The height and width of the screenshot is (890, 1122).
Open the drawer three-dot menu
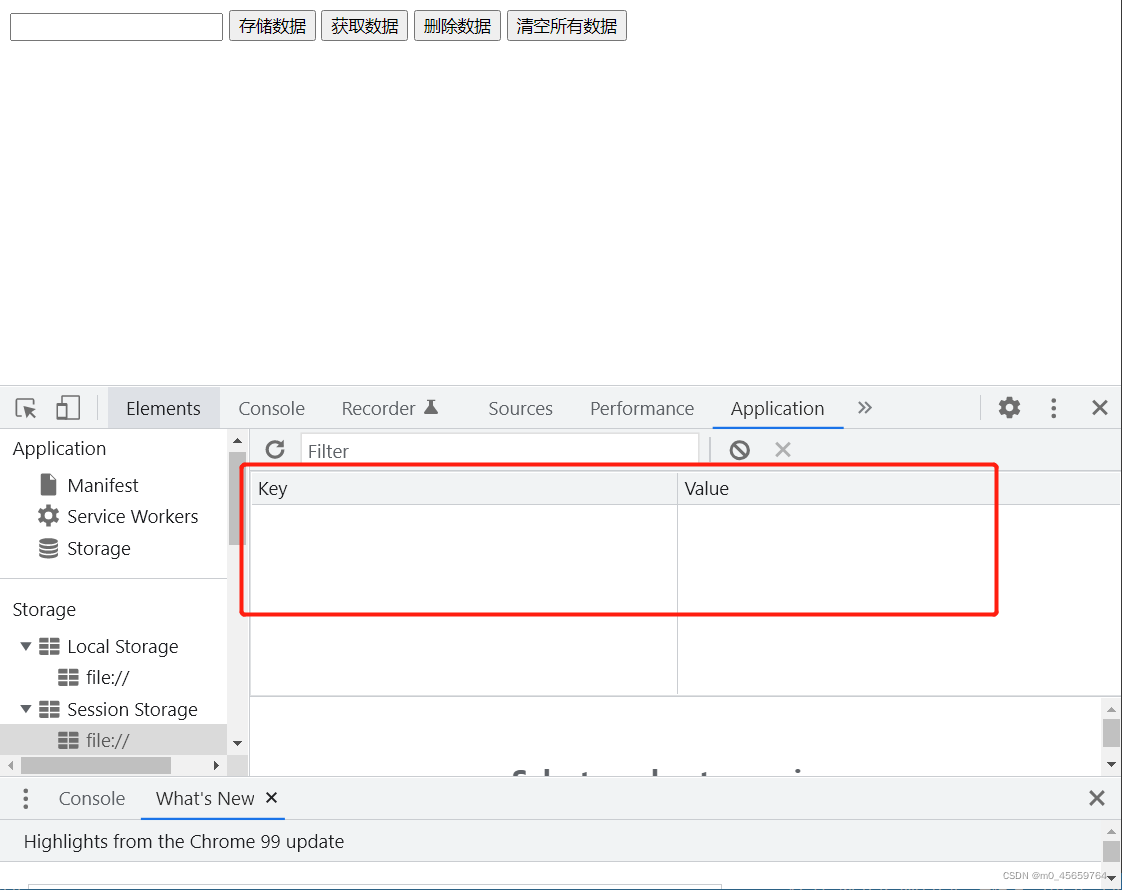point(25,798)
